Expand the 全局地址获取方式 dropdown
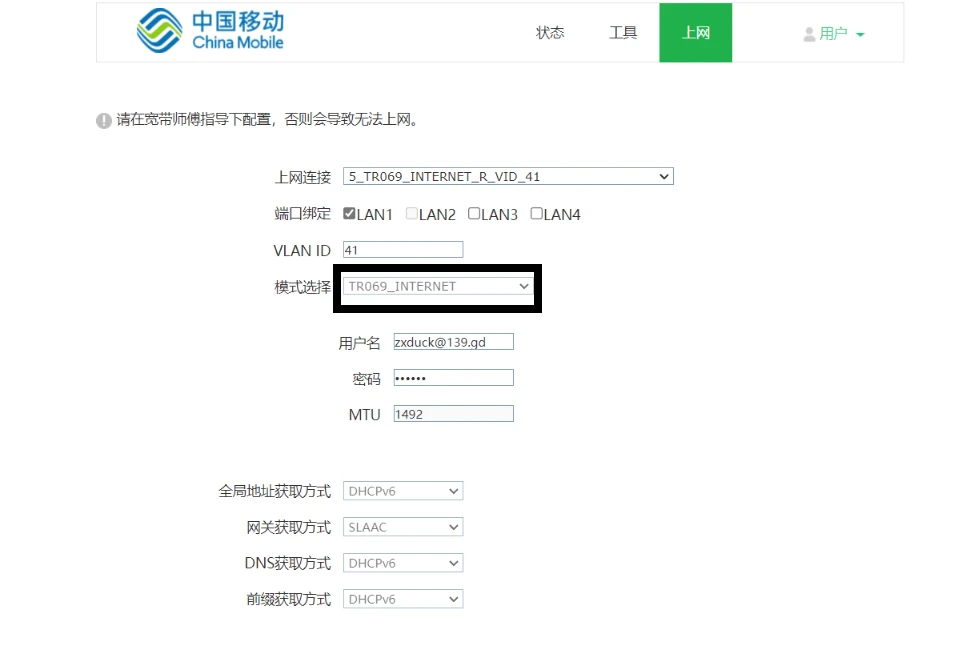This screenshot has width=958, height=654. click(403, 491)
